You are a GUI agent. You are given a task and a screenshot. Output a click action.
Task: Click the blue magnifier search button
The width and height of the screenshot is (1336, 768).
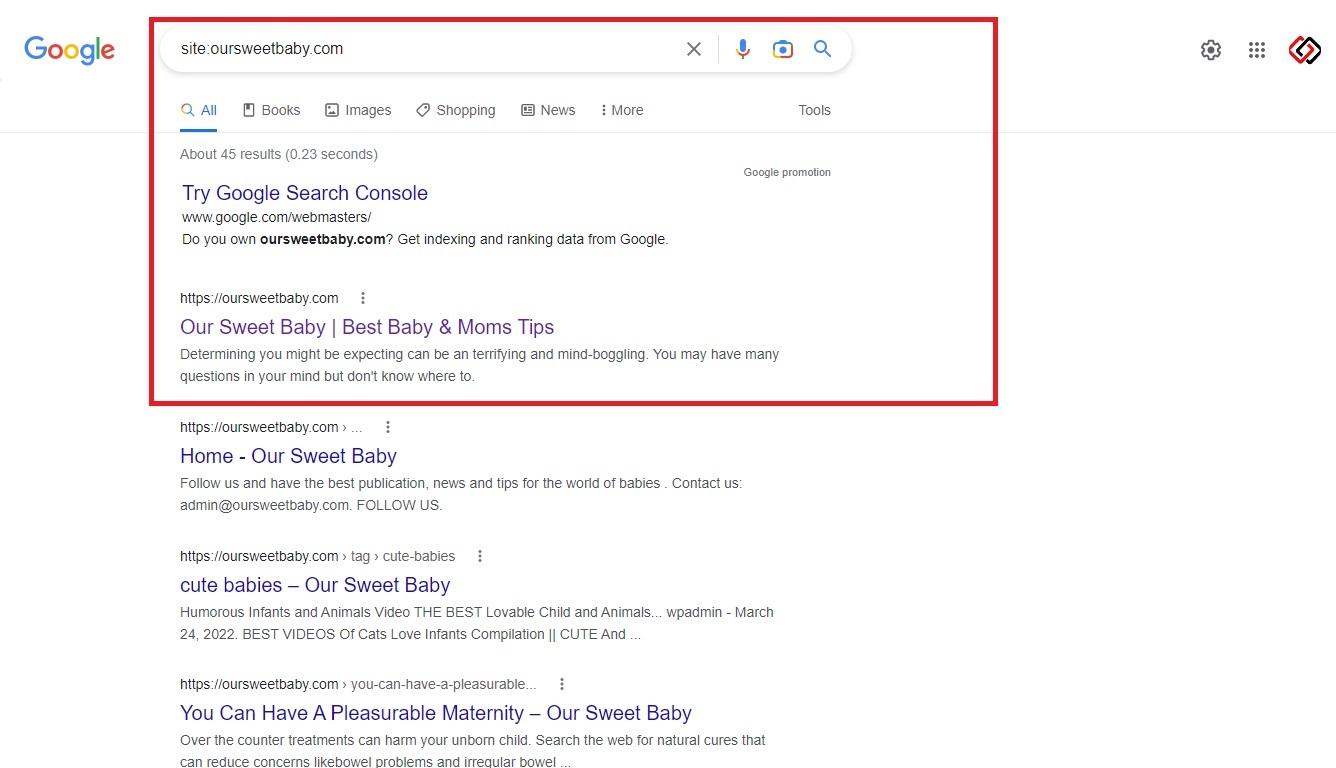823,49
